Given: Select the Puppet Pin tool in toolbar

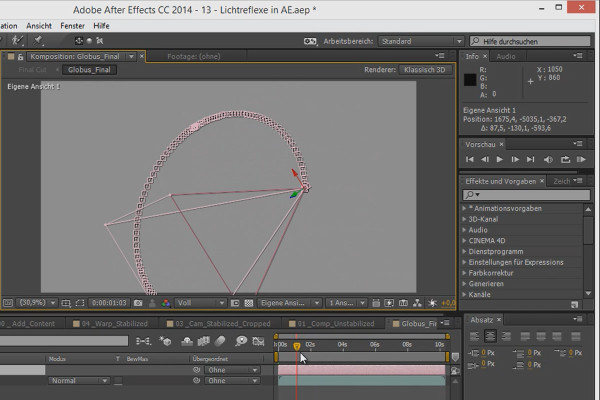Looking at the screenshot, I should (38, 40).
